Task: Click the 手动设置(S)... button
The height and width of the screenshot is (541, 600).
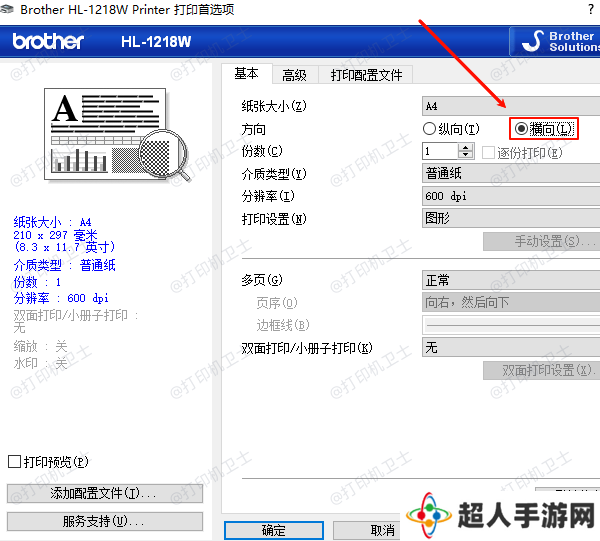Action: (x=541, y=241)
